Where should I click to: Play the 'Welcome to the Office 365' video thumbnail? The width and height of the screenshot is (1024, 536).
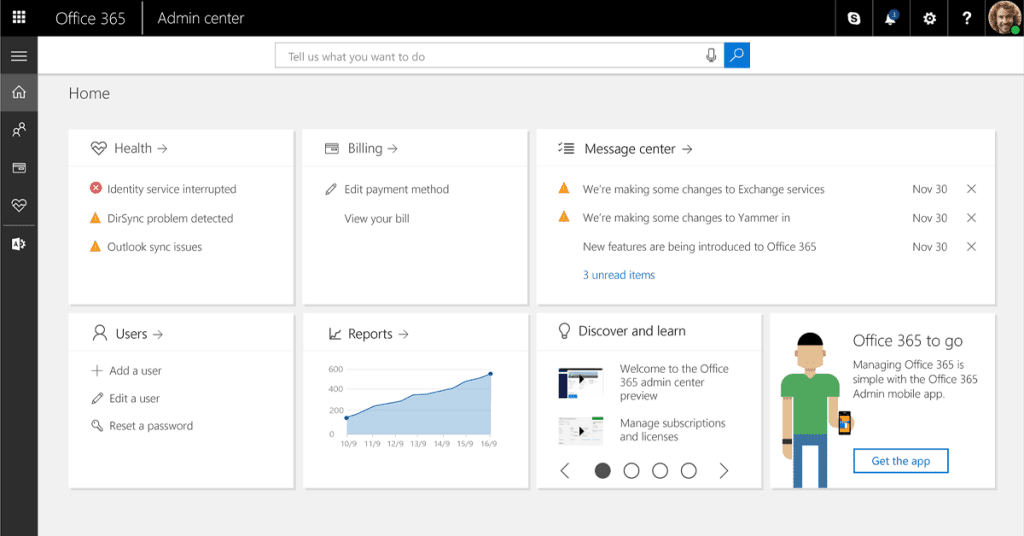pyautogui.click(x=581, y=383)
